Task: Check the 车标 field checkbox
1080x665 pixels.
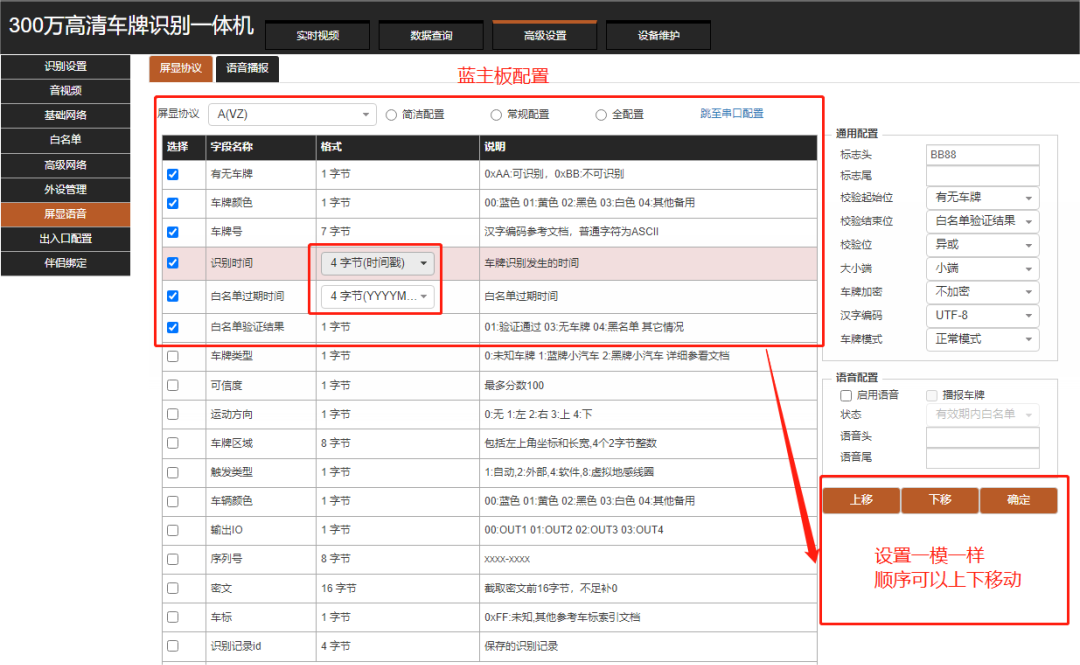Action: click(173, 617)
